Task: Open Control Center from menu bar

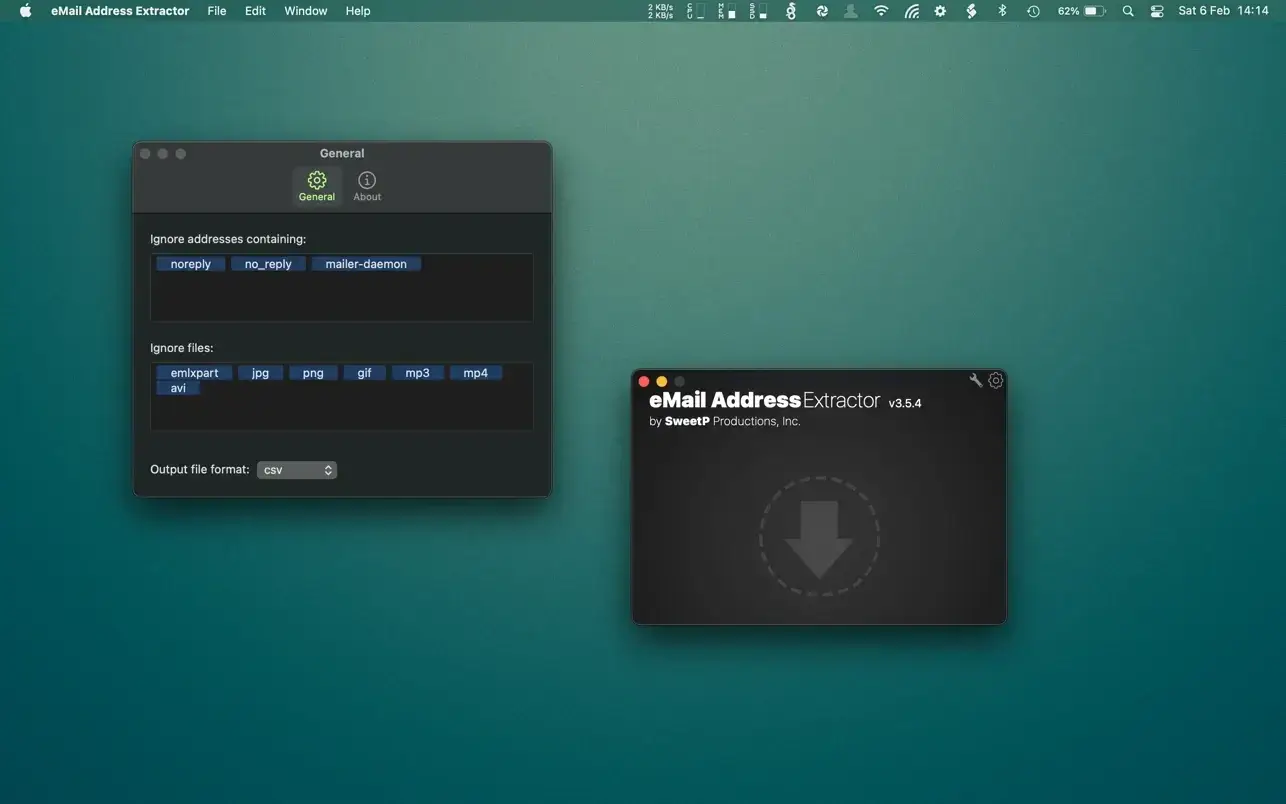Action: click(1157, 11)
